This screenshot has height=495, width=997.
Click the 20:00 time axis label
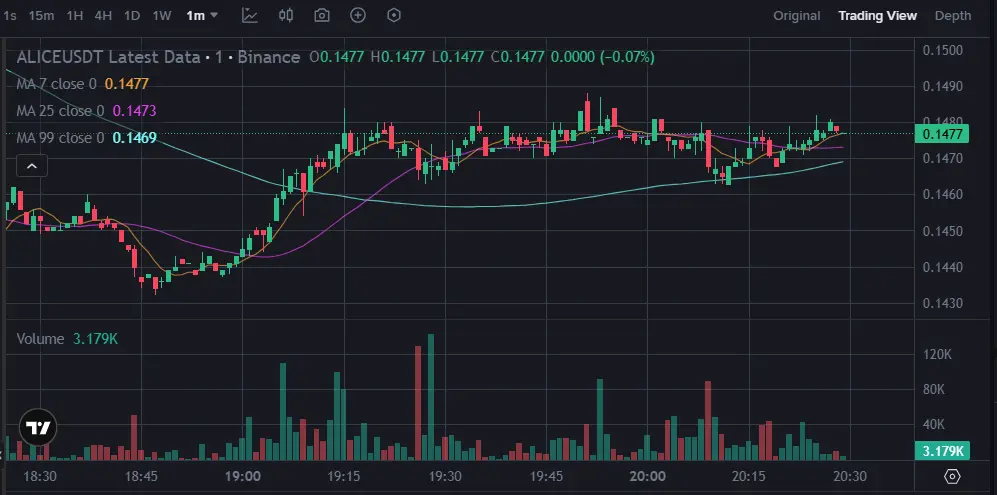point(648,477)
